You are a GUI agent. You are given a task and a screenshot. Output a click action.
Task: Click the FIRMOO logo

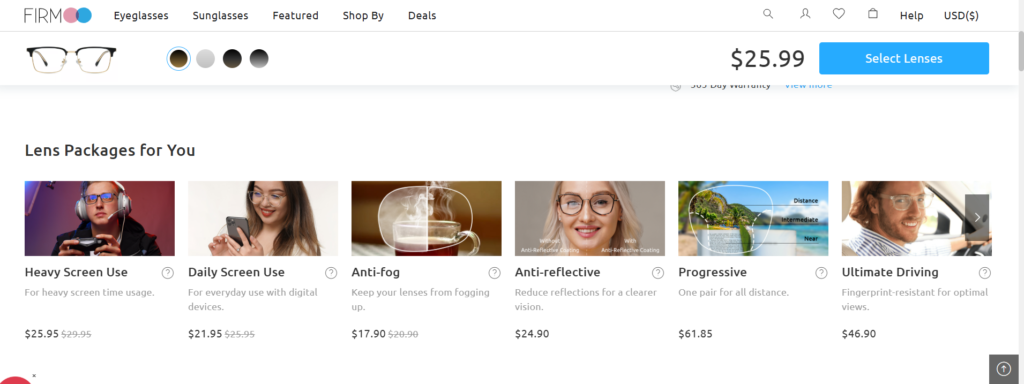tap(58, 15)
